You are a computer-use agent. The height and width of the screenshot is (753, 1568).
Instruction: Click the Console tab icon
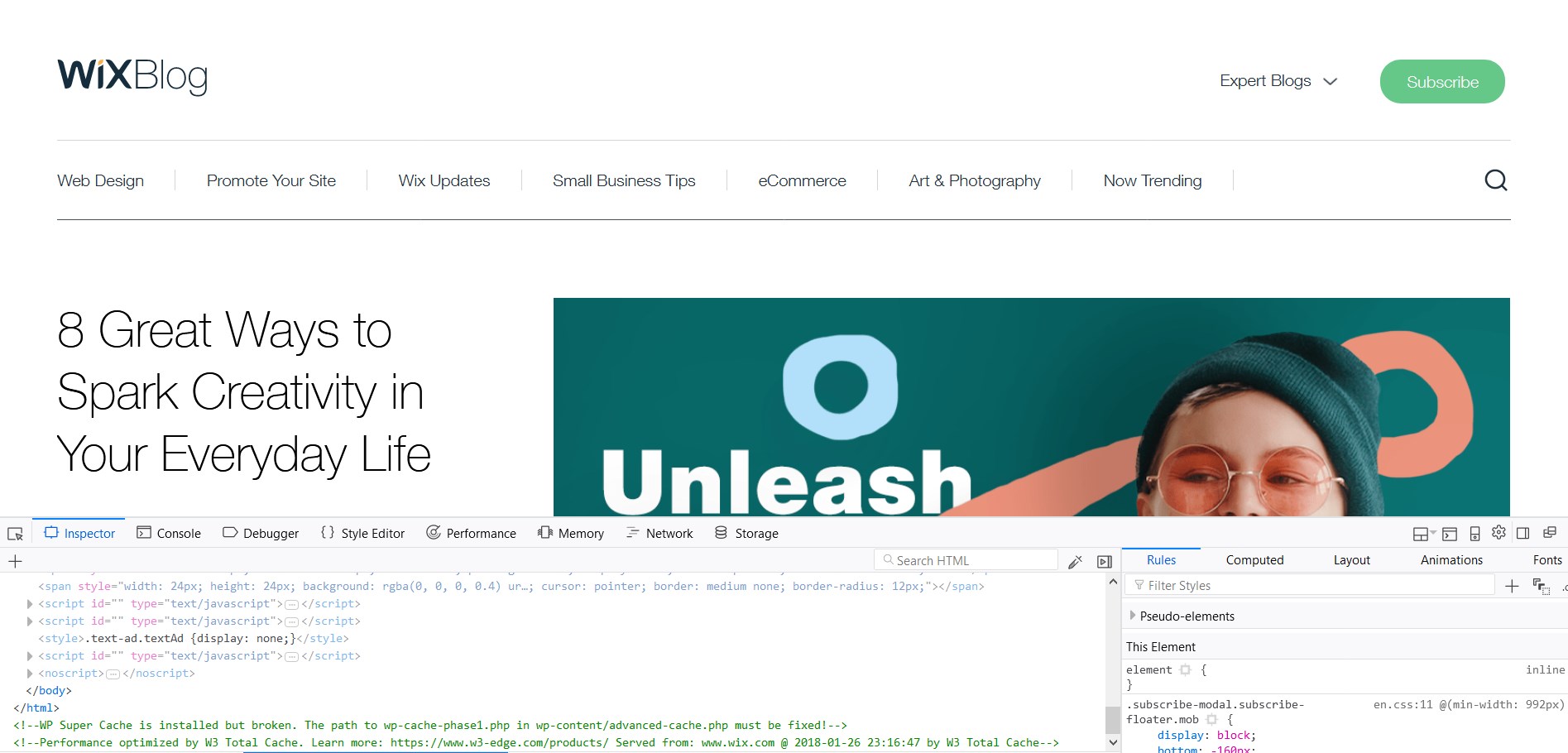[144, 533]
